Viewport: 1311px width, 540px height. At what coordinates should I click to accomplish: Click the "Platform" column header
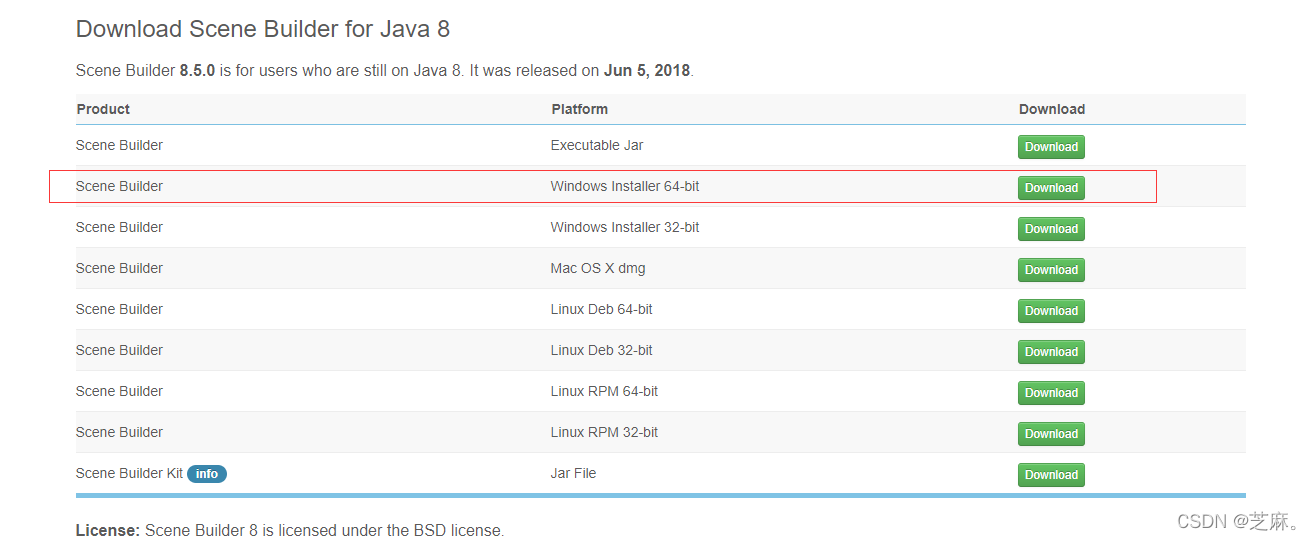(x=579, y=109)
